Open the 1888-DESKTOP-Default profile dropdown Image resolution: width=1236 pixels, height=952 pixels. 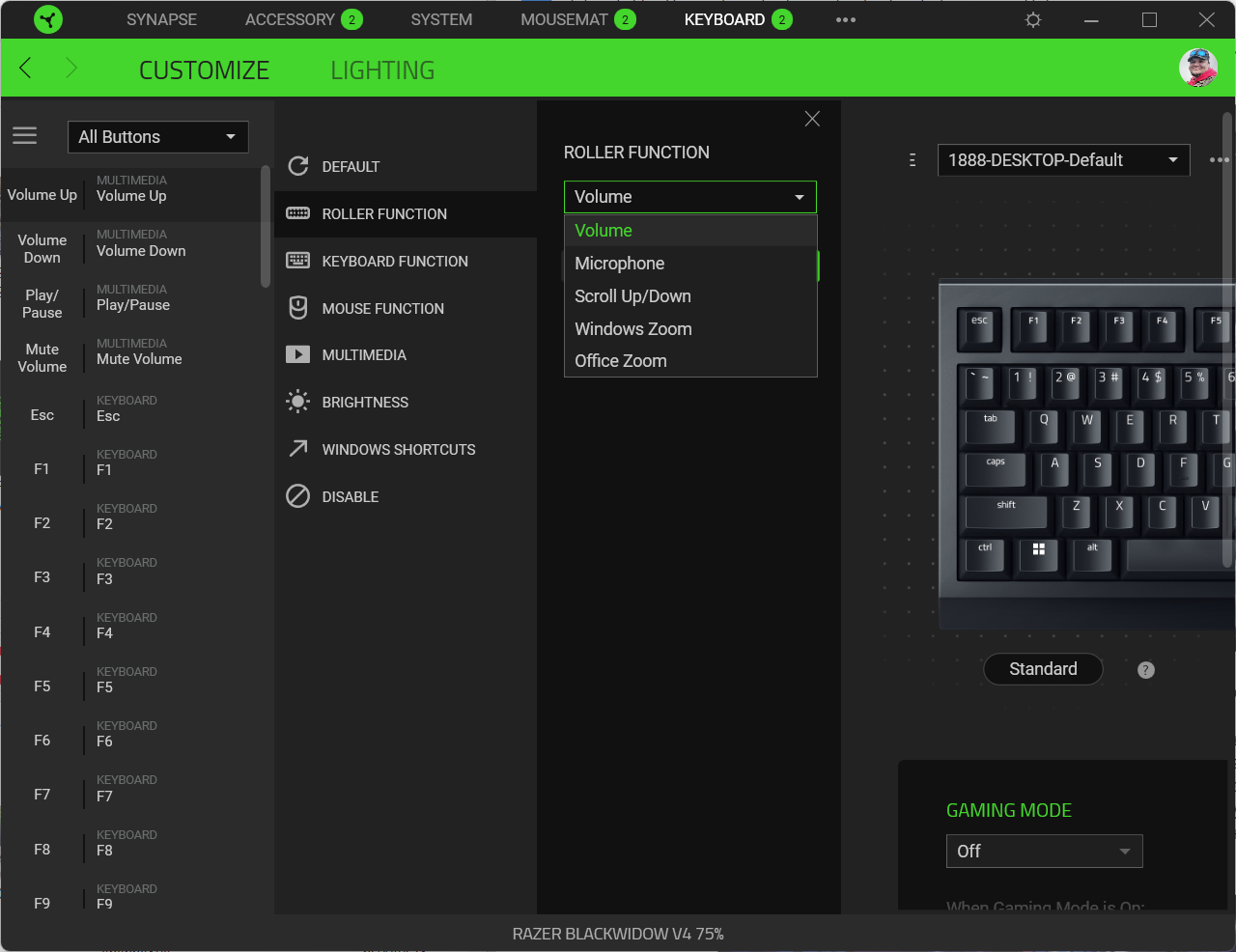pyautogui.click(x=1063, y=160)
